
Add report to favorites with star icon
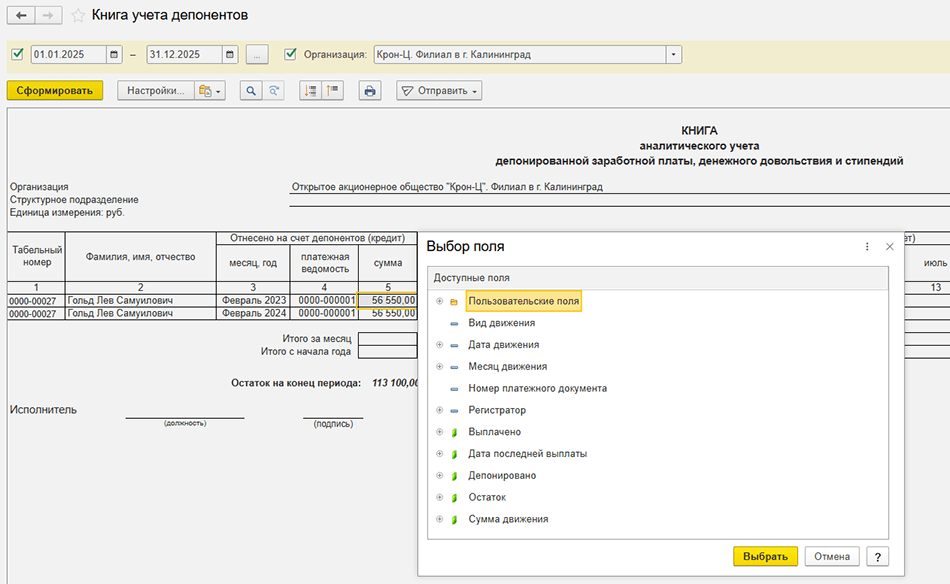click(78, 16)
